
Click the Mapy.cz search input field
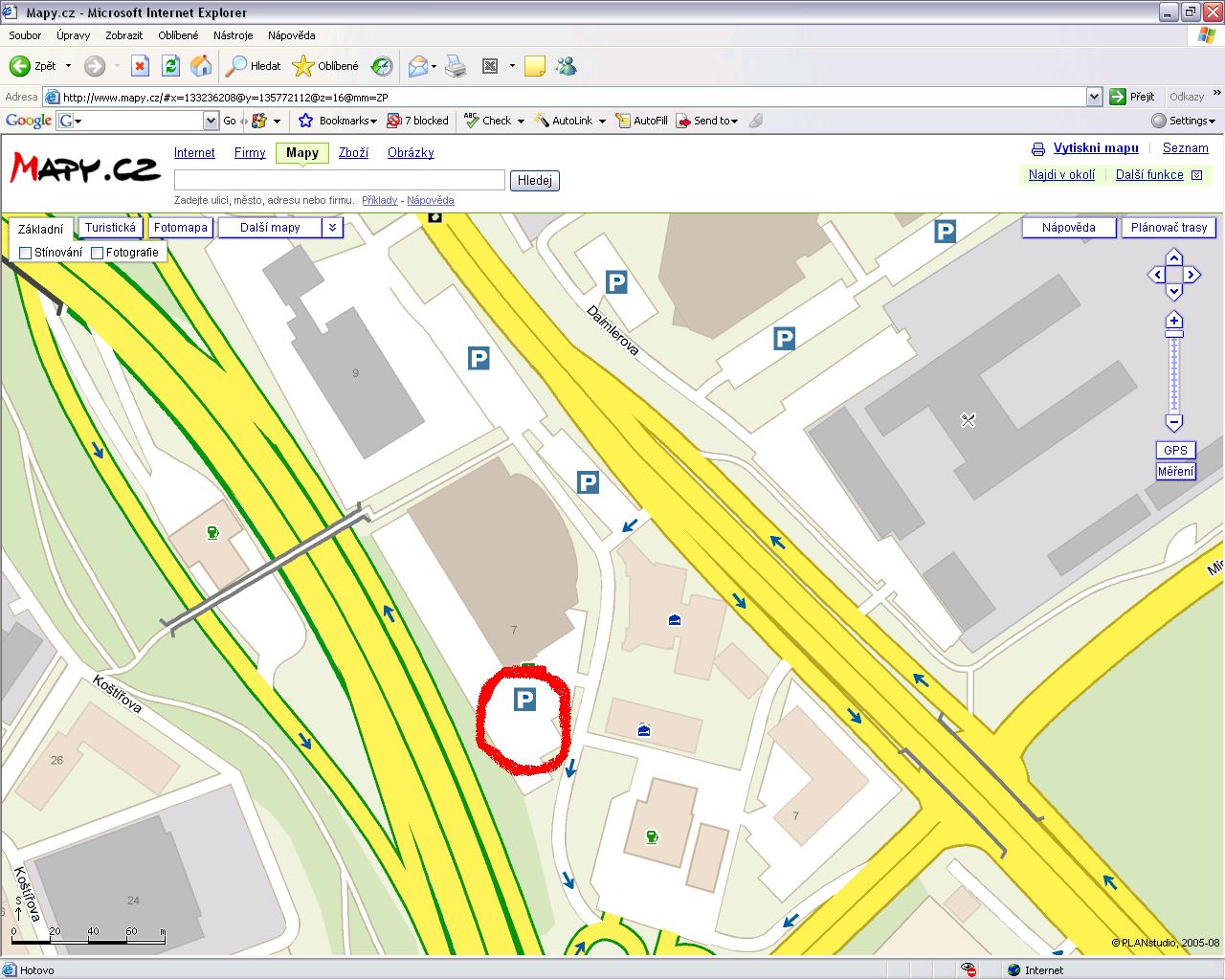click(339, 180)
